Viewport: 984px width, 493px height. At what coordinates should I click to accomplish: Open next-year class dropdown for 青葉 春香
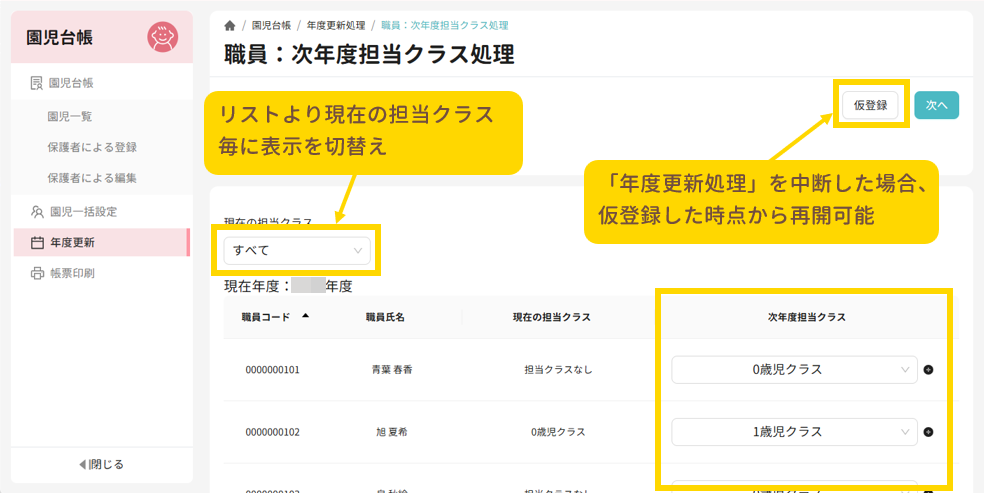794,370
